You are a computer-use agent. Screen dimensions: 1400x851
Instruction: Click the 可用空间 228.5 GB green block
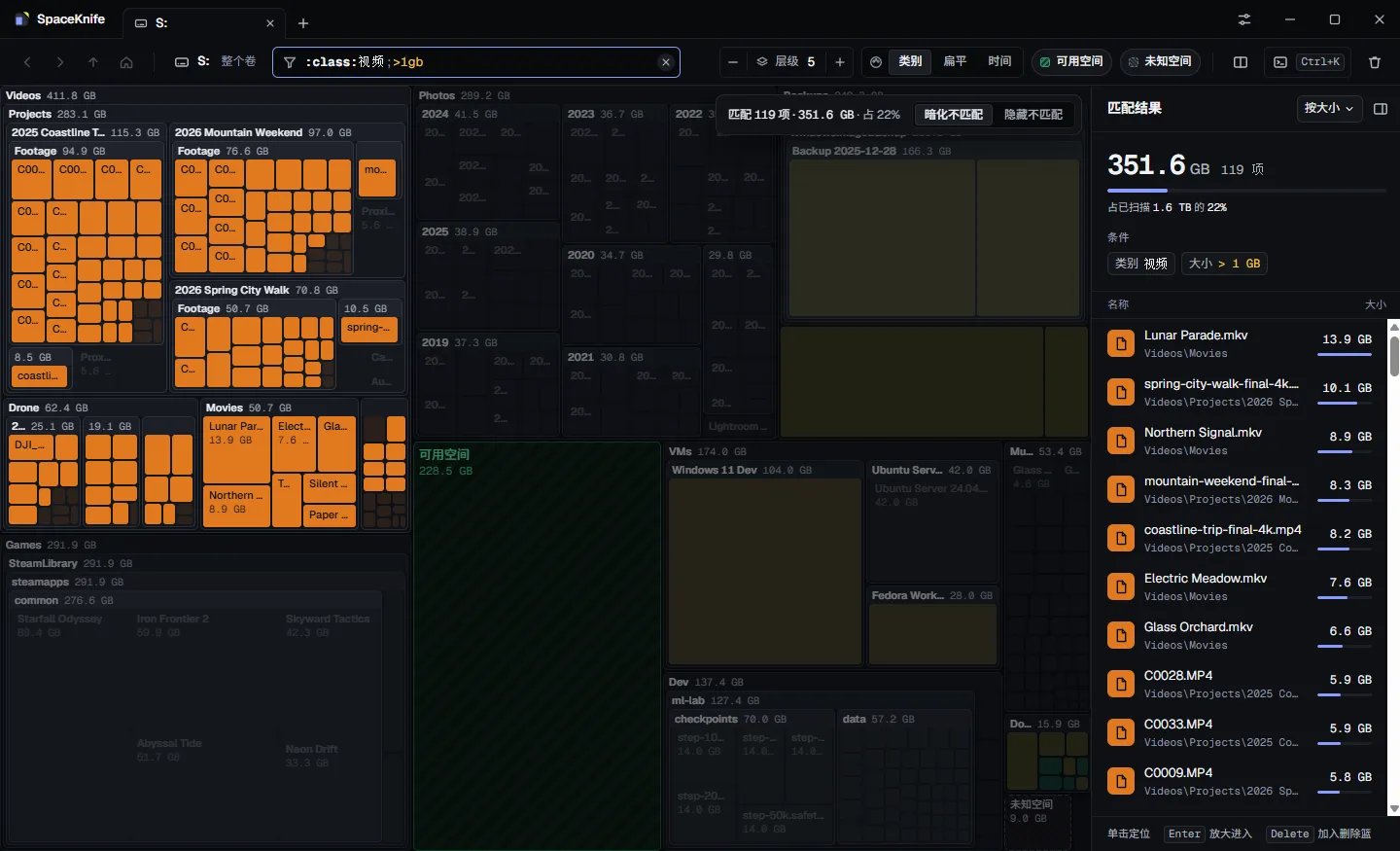tap(538, 647)
